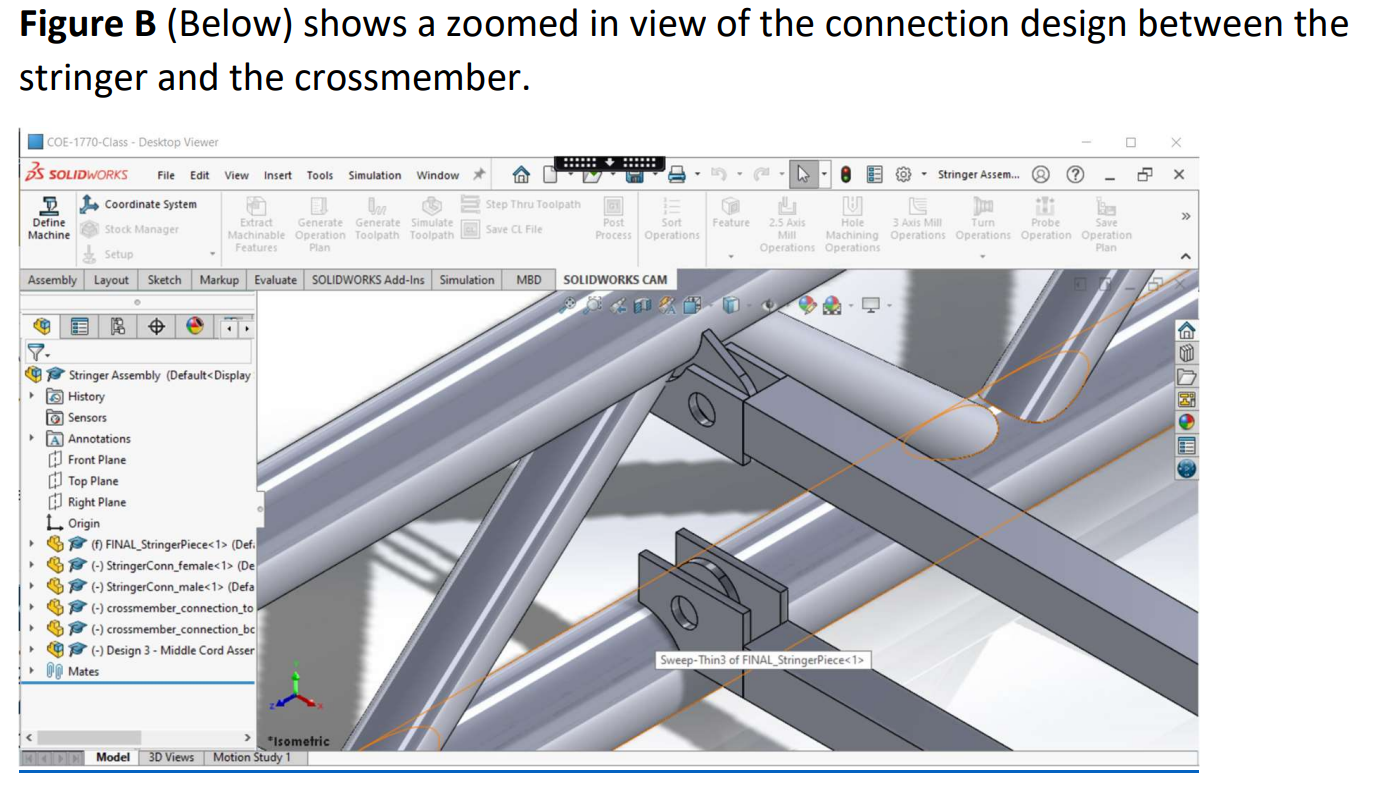Select the Front Plane in the tree
1384x802 pixels.
(x=98, y=459)
